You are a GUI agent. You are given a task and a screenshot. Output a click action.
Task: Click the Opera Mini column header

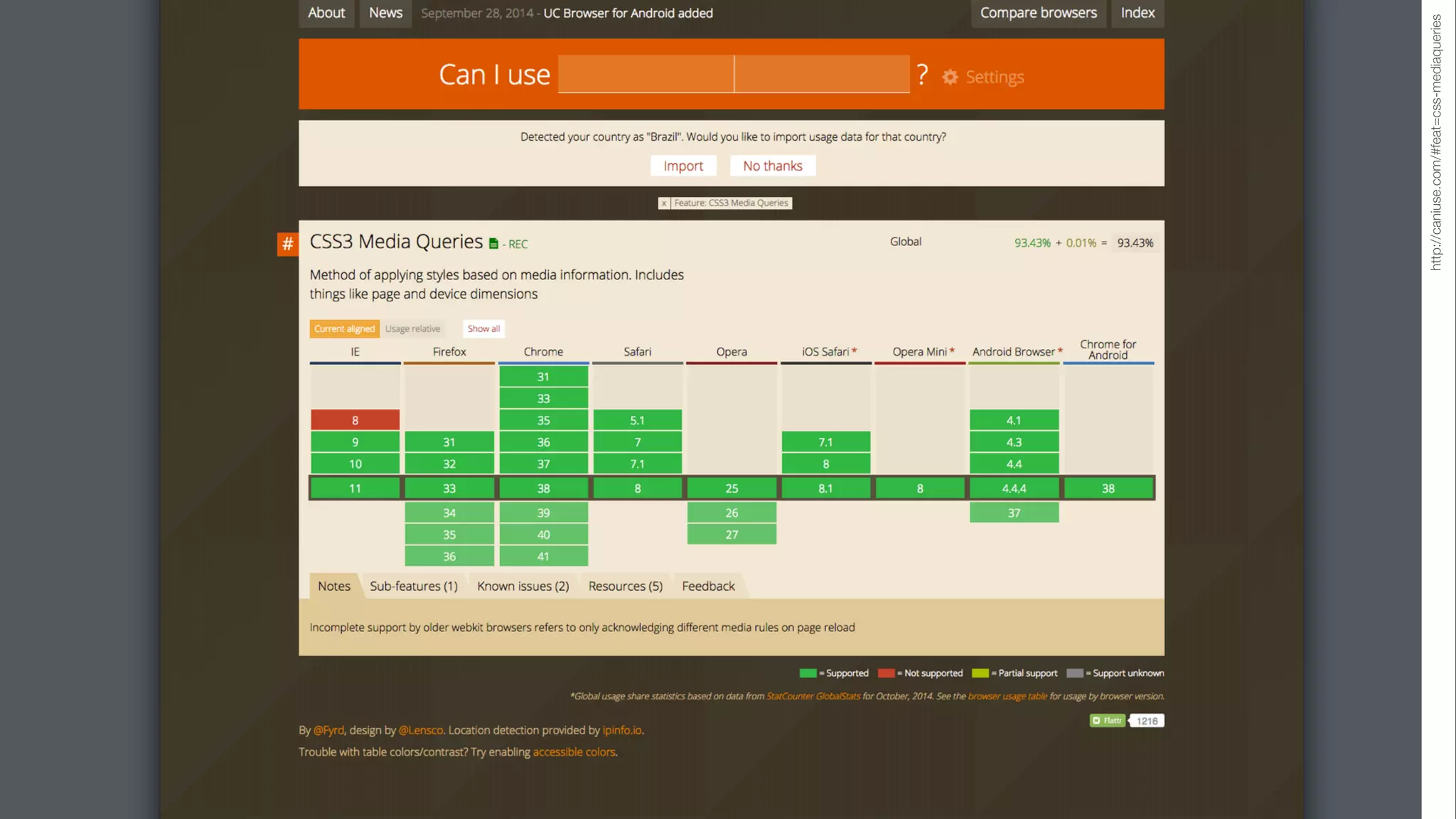(x=920, y=352)
